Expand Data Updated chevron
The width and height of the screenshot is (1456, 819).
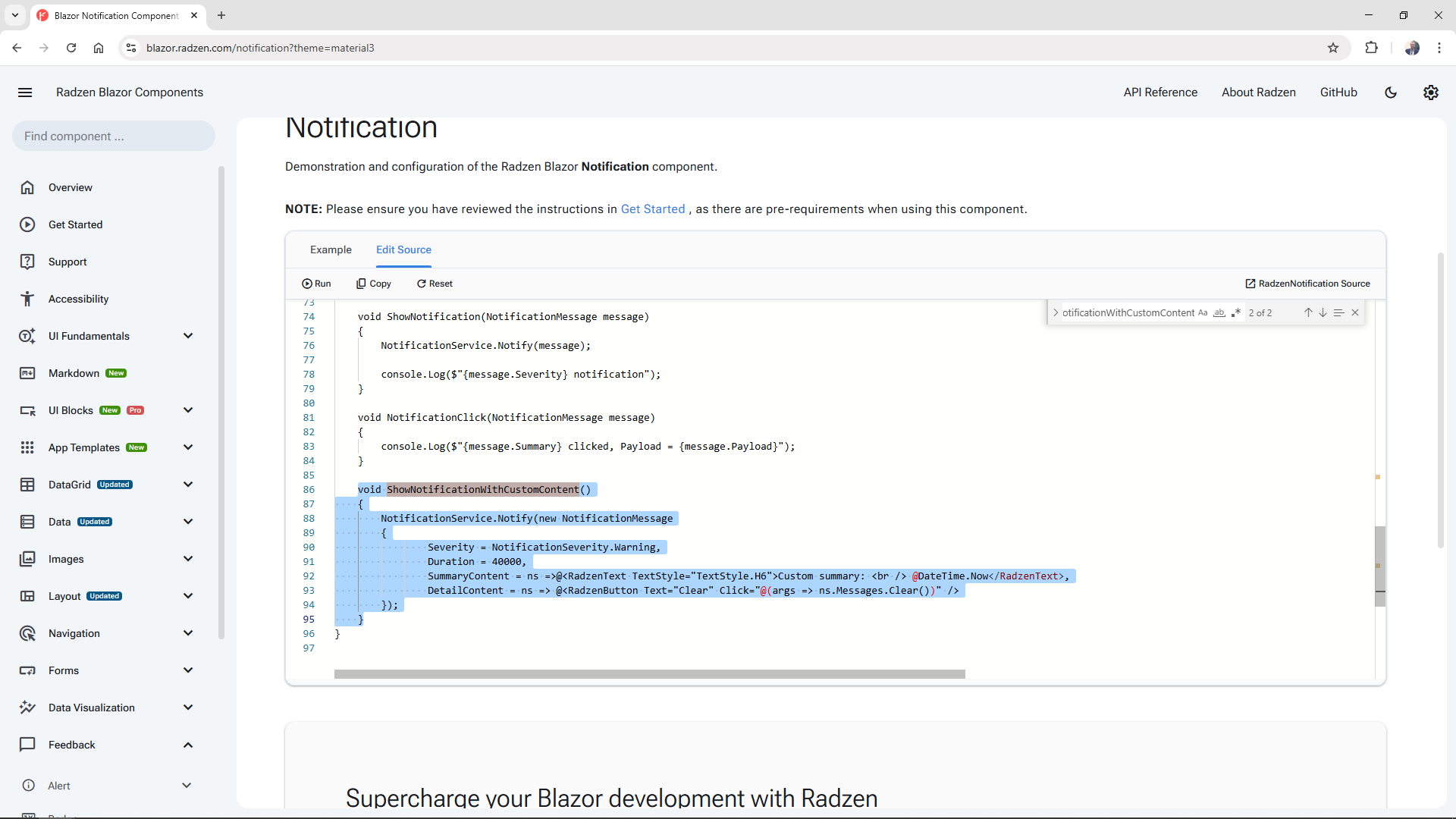188,522
